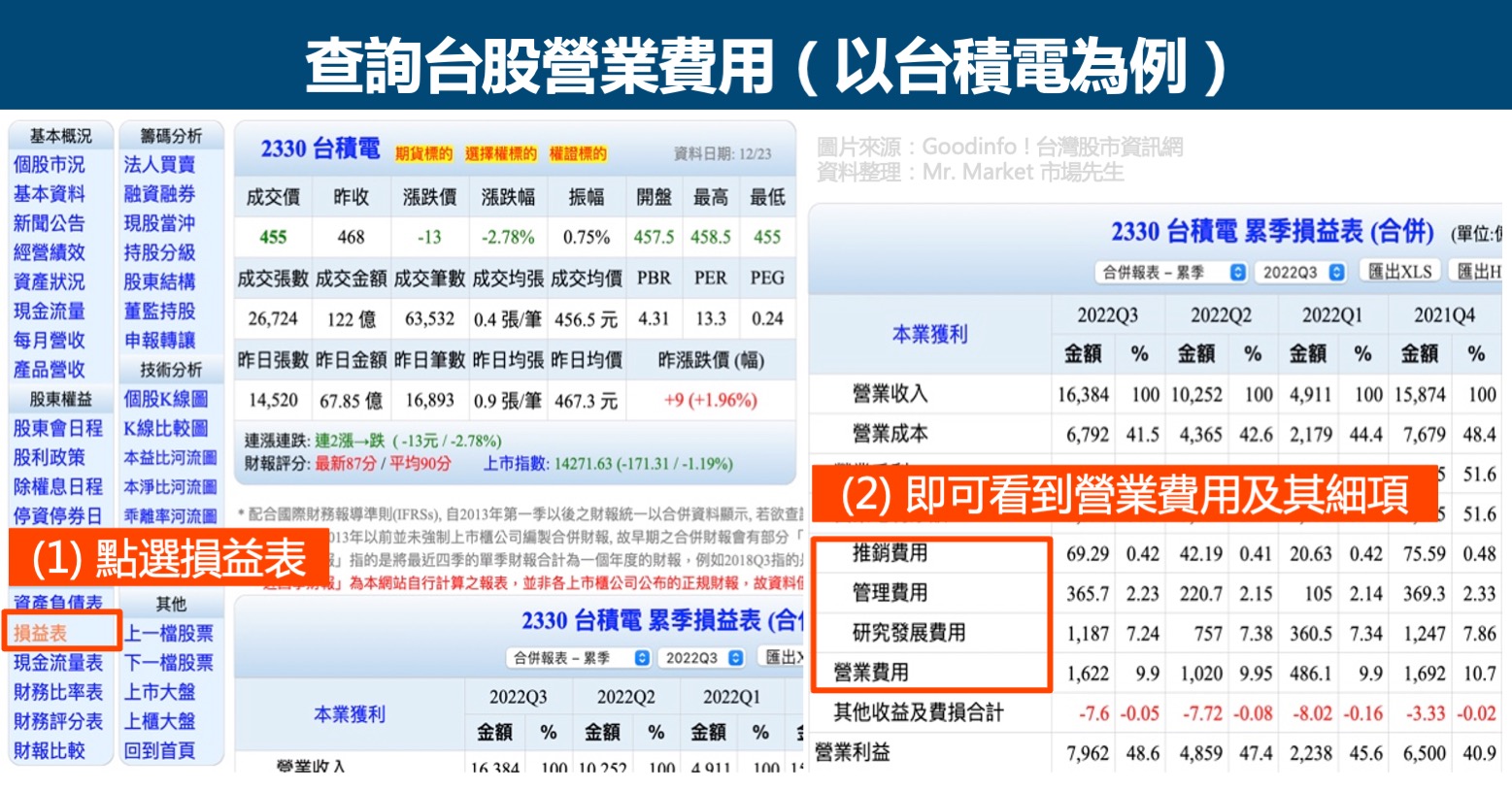
Task: Click the 每月營收 link
Action: (x=49, y=341)
